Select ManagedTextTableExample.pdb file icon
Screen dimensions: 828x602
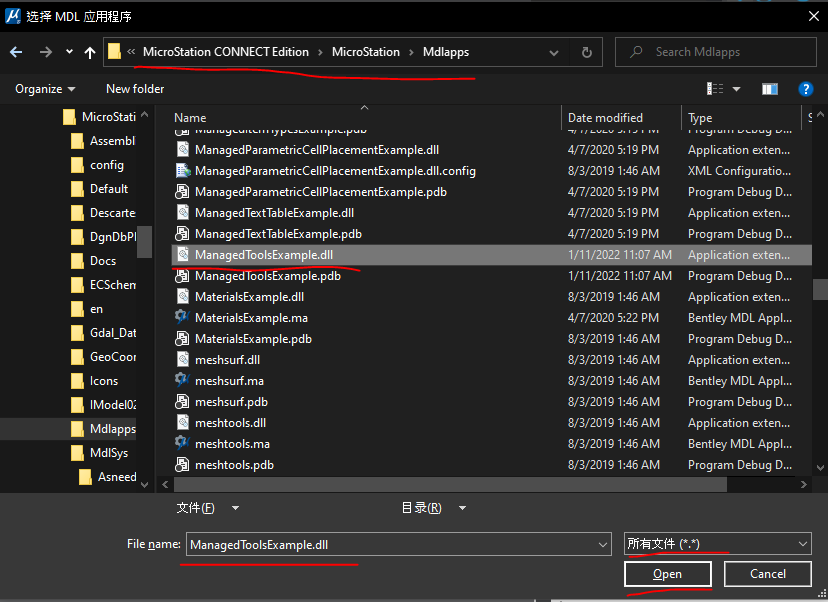182,233
